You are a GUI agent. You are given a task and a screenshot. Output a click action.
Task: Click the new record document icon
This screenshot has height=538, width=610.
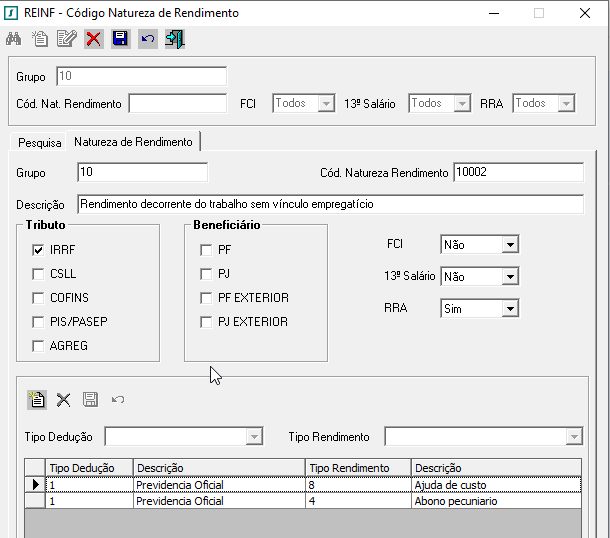click(40, 39)
